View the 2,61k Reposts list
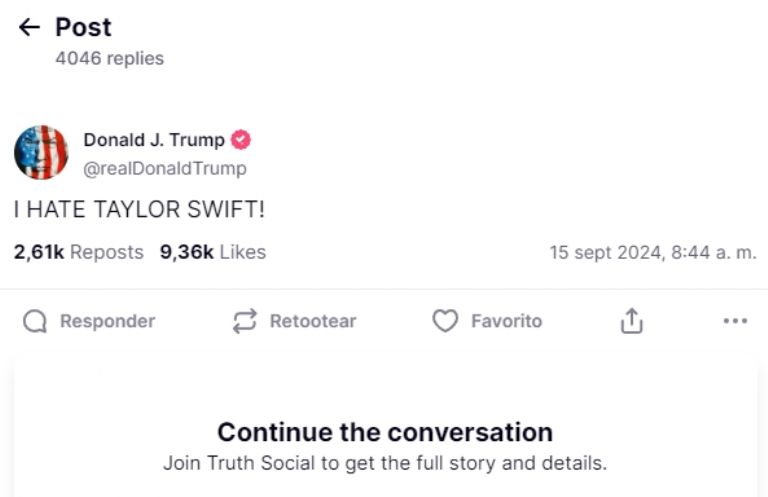 tap(78, 252)
